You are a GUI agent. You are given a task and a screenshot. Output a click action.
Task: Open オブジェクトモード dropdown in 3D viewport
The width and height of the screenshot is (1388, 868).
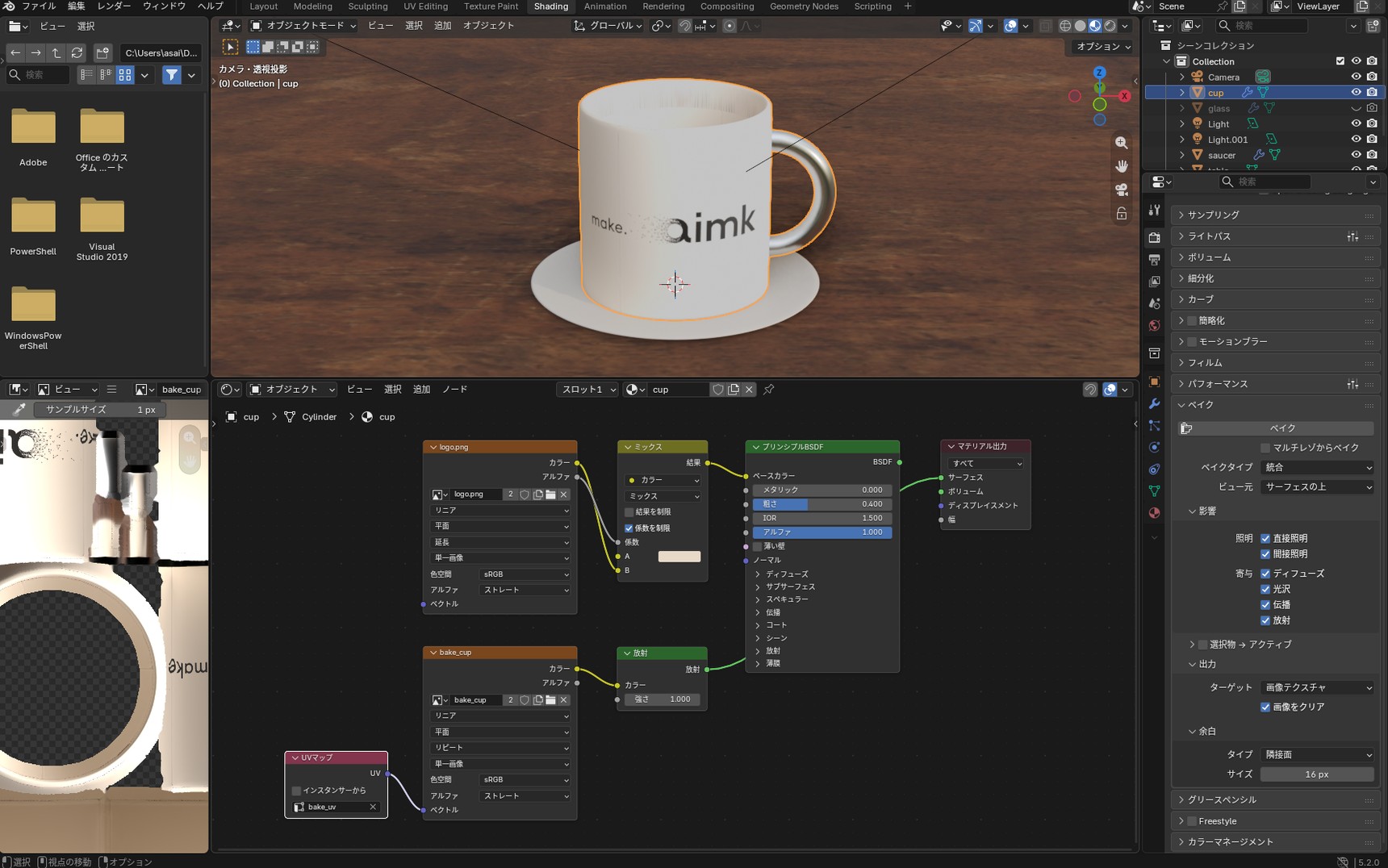pos(303,26)
